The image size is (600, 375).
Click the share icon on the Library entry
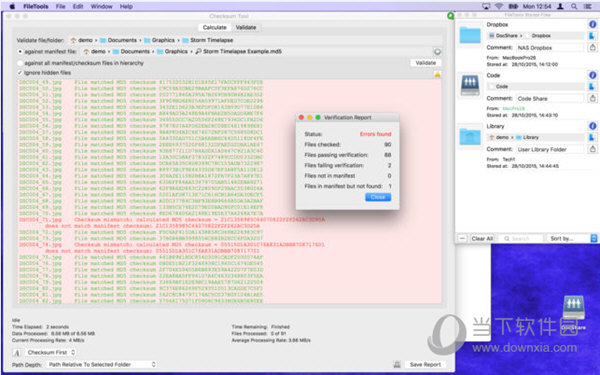coord(592,149)
